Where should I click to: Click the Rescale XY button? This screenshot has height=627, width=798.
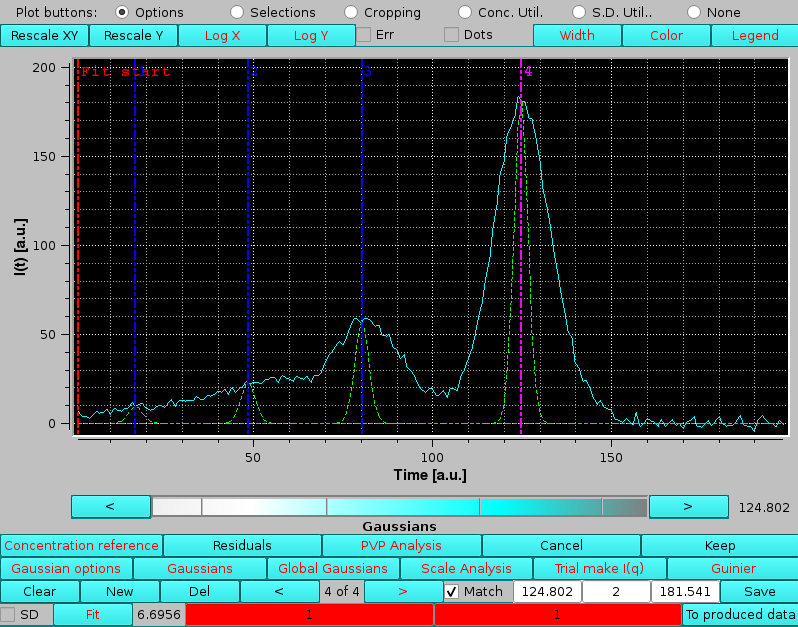[44, 35]
